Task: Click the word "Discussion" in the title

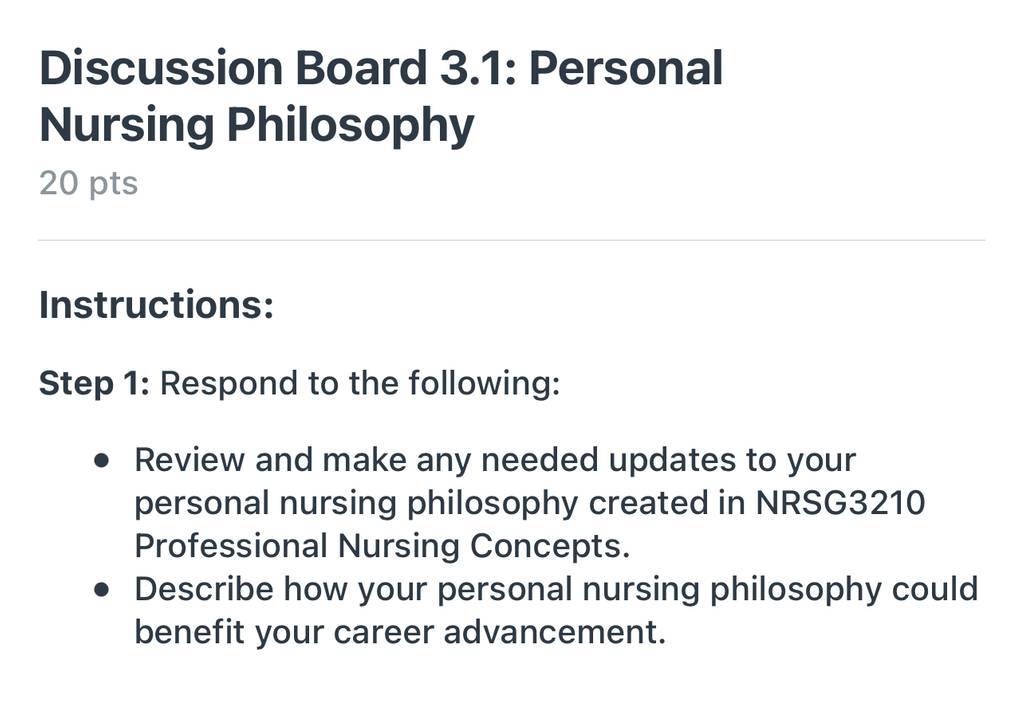Action: pyautogui.click(x=161, y=68)
